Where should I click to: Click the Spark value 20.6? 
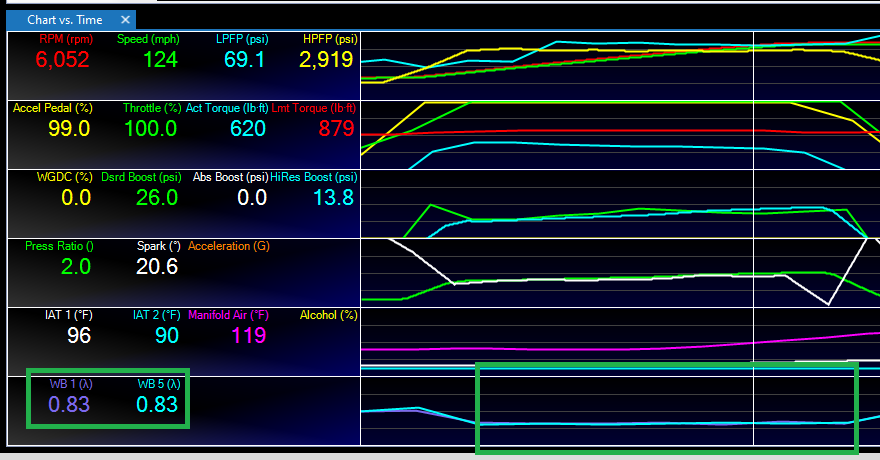(157, 267)
